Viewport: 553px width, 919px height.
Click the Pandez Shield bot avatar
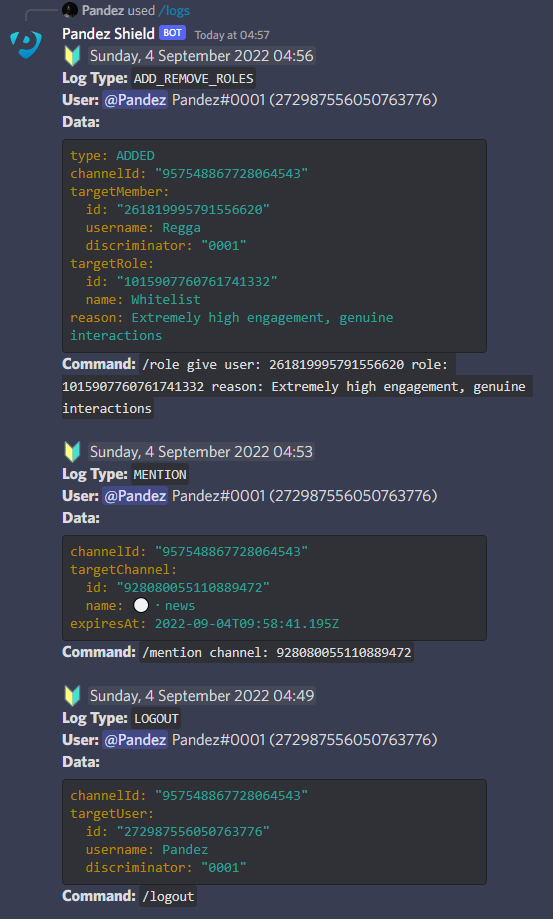(26, 45)
